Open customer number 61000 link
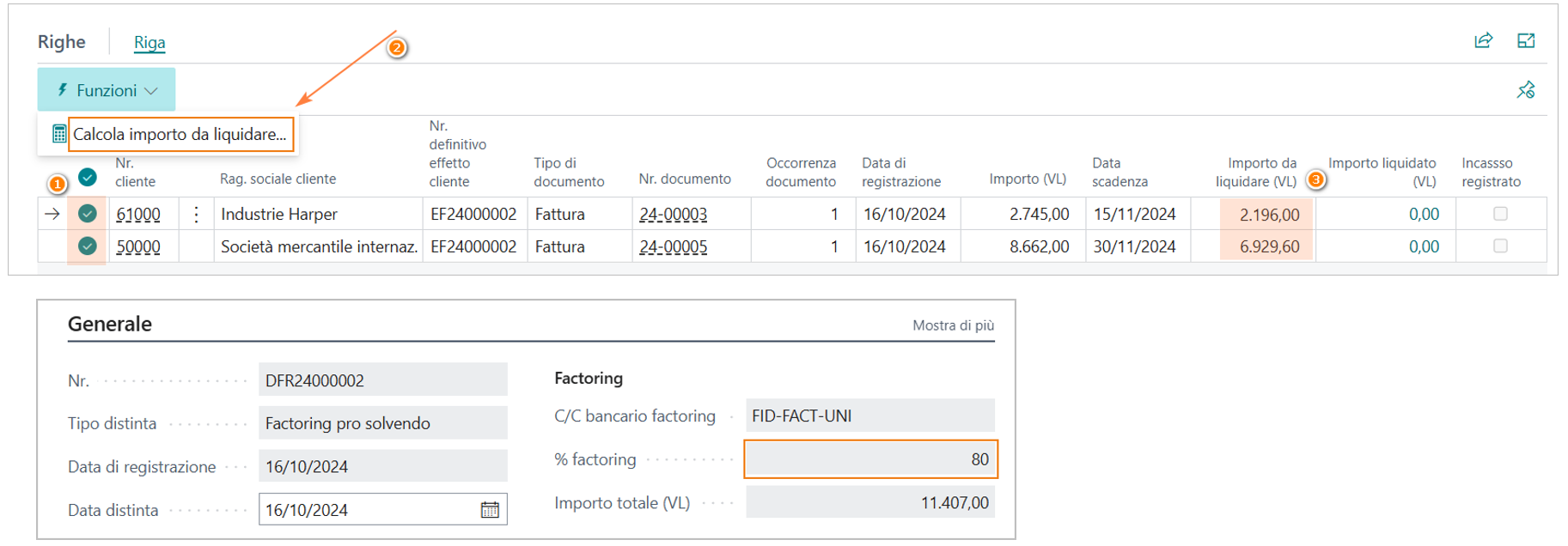Viewport: 1568px width, 546px height. point(138,214)
